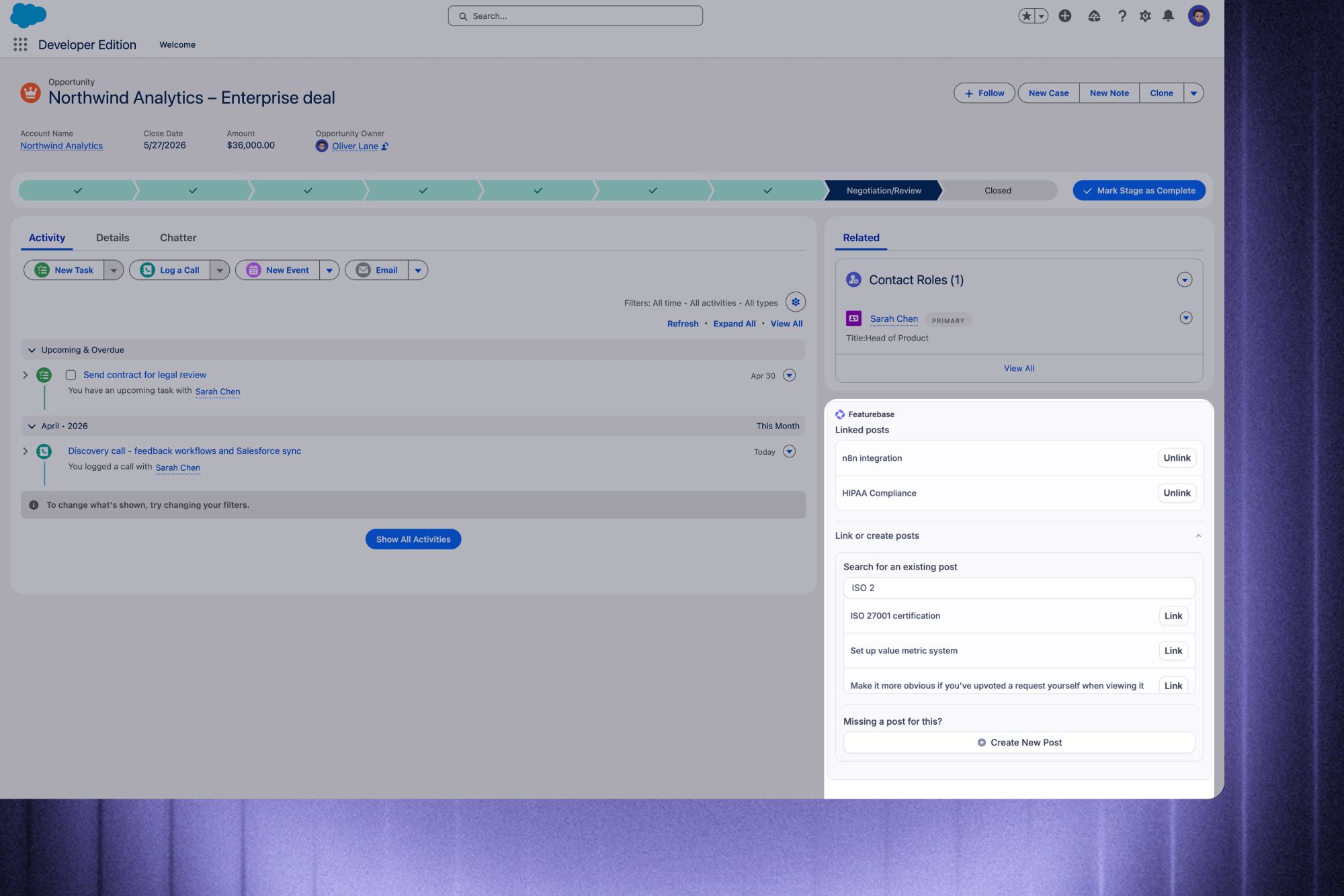Click the Follow button
The width and height of the screenshot is (1344, 896).
pos(984,93)
